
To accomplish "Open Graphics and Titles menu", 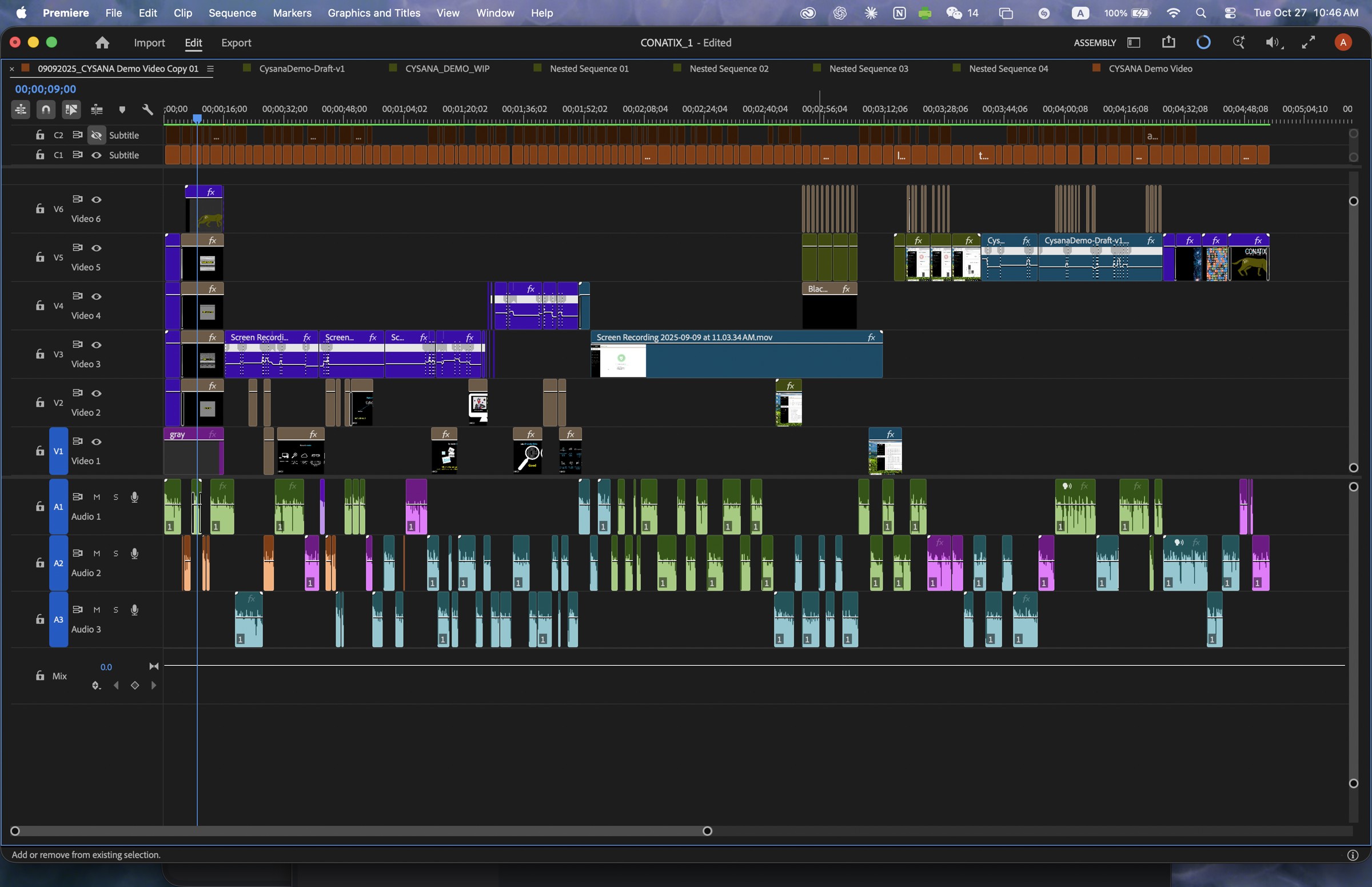I will tap(374, 13).
